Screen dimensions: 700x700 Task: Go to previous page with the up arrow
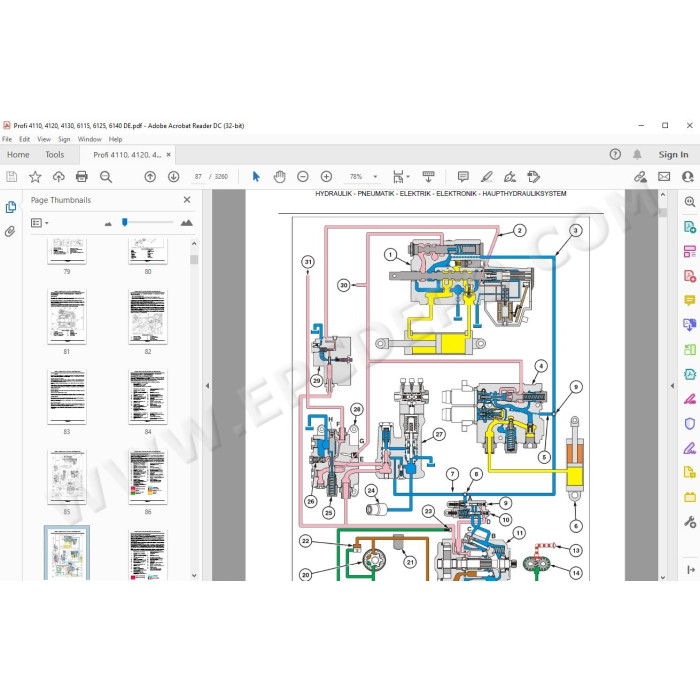150,177
